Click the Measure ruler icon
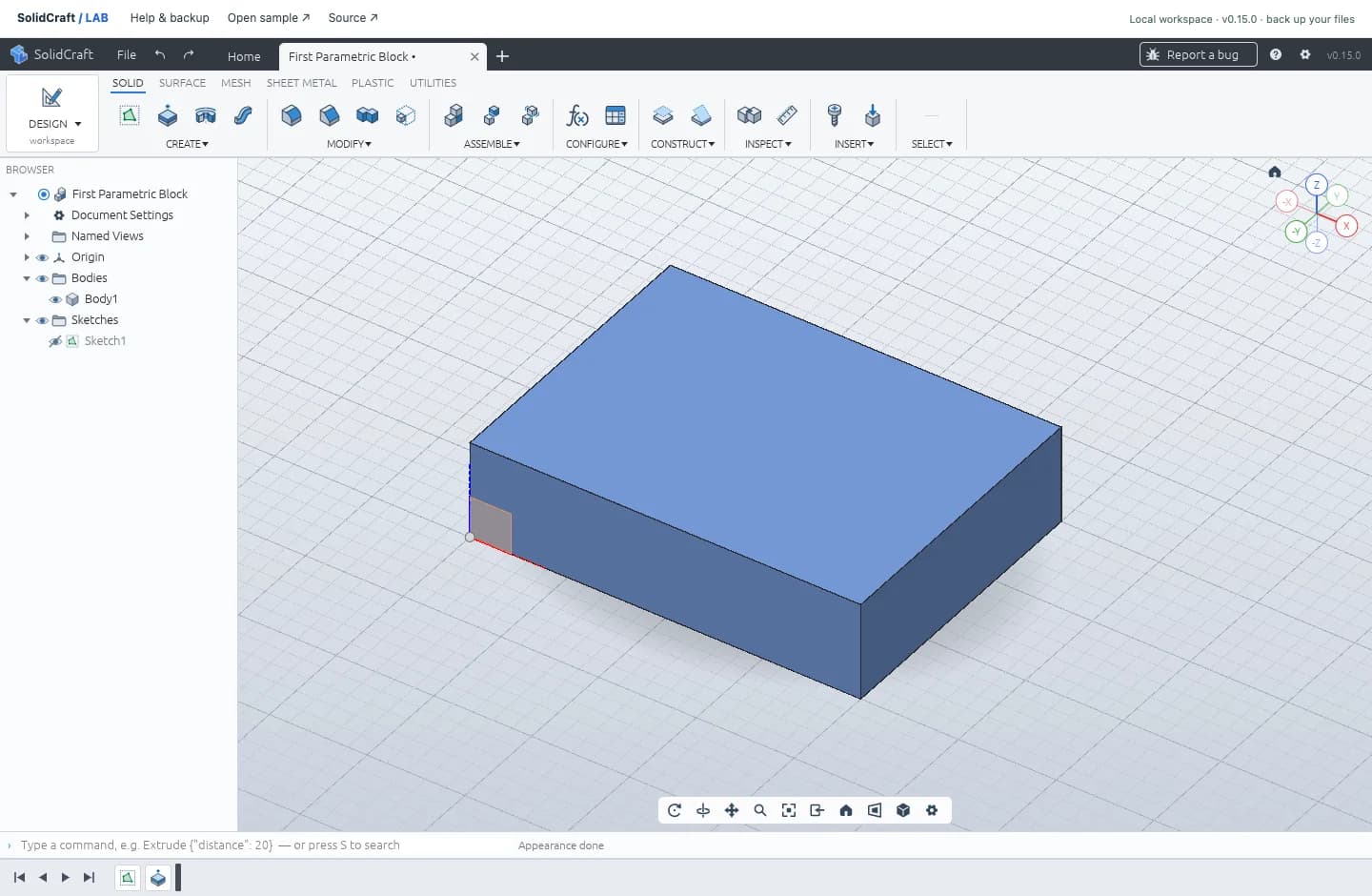This screenshot has height=896, width=1372. [787, 115]
